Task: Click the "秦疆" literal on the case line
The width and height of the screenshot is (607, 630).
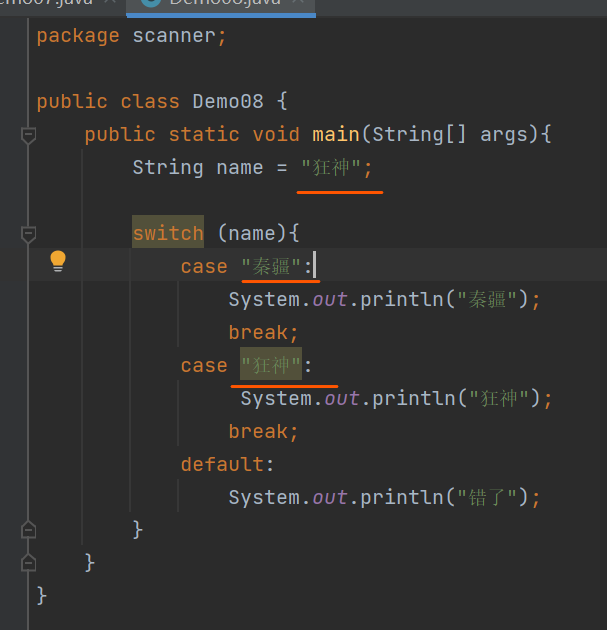Action: (270, 266)
